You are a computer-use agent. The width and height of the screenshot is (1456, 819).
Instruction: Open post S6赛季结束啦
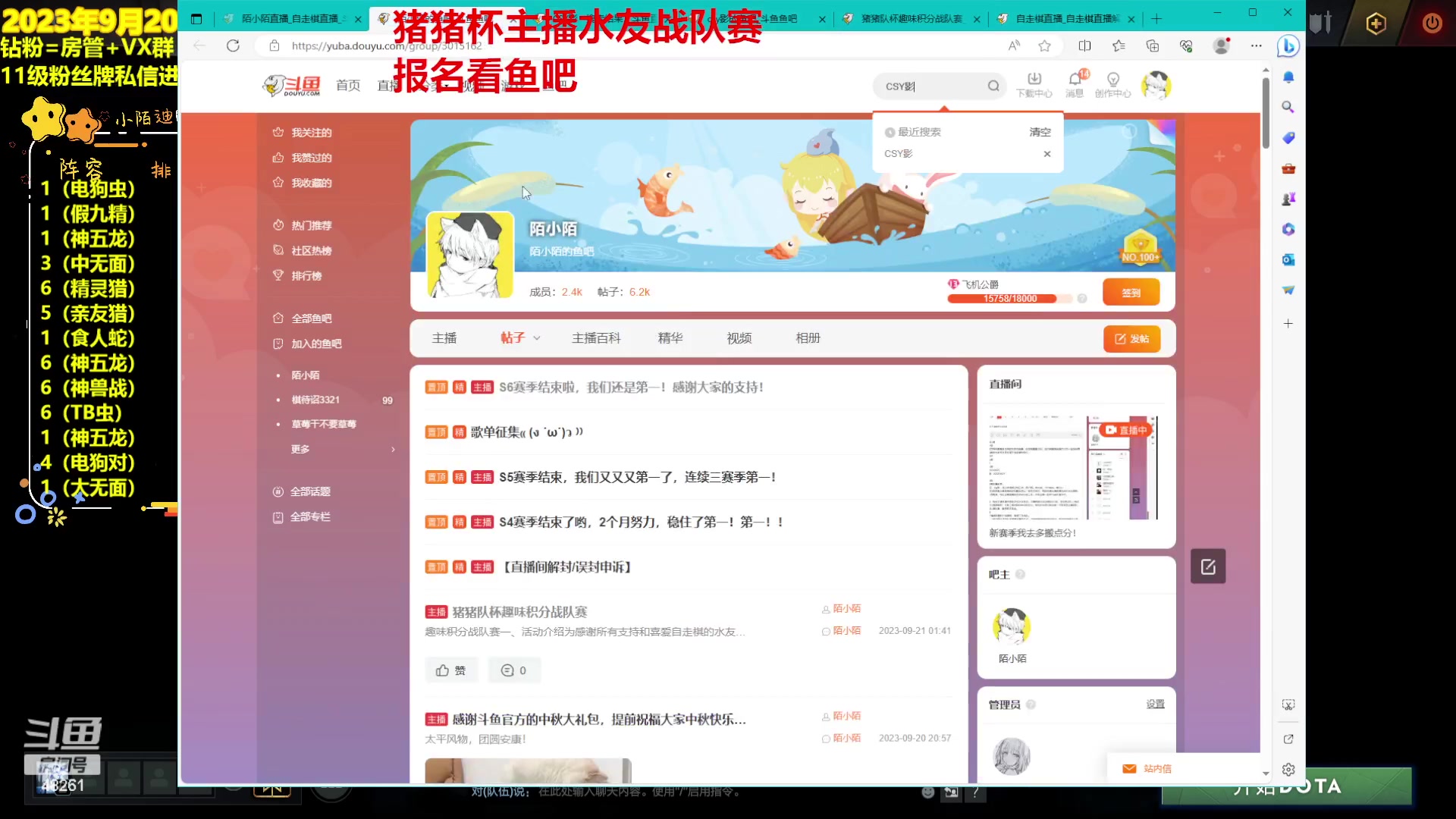631,388
